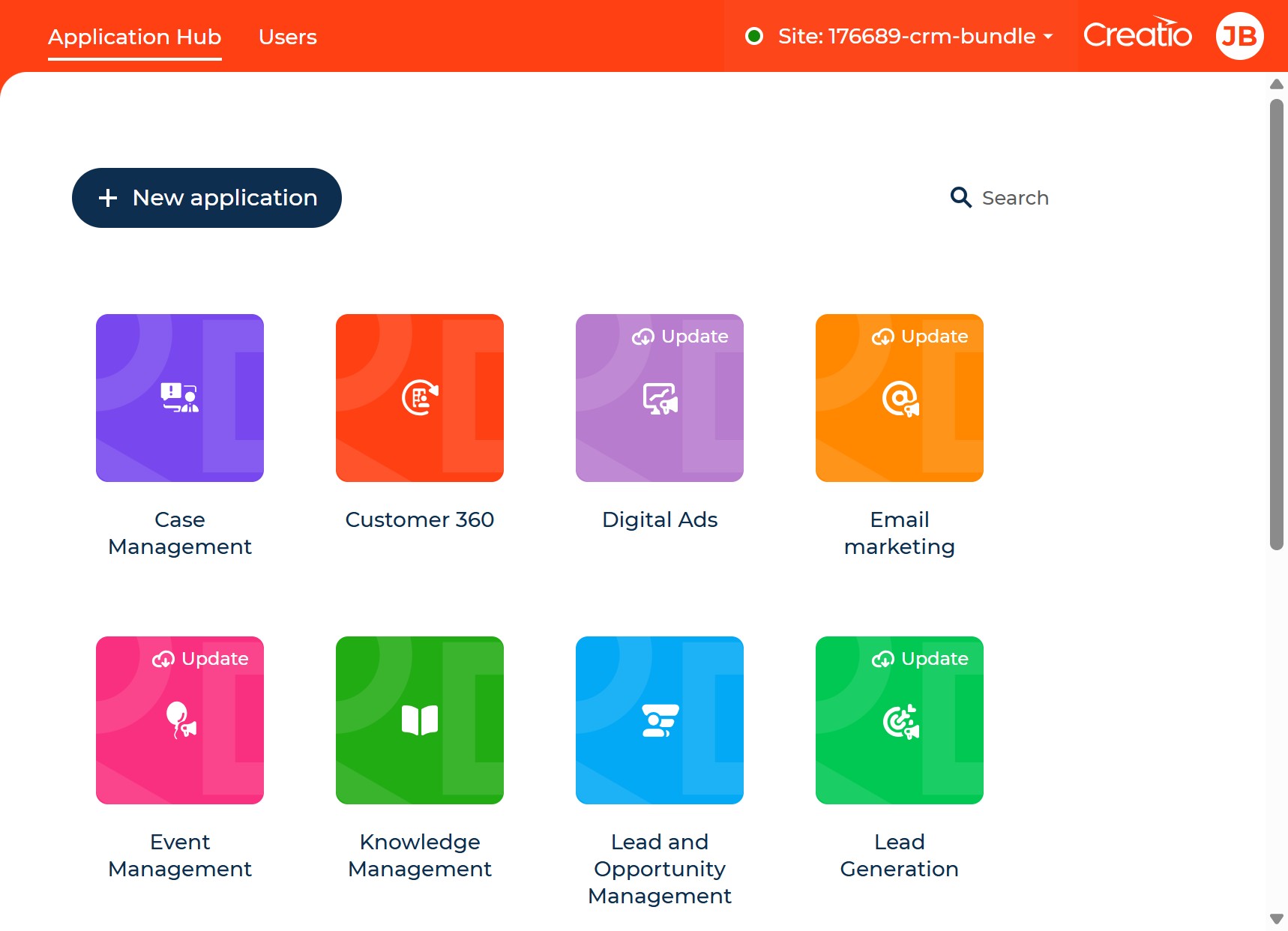Image resolution: width=1288 pixels, height=931 pixels.
Task: Click the Email marketing label
Action: point(900,533)
